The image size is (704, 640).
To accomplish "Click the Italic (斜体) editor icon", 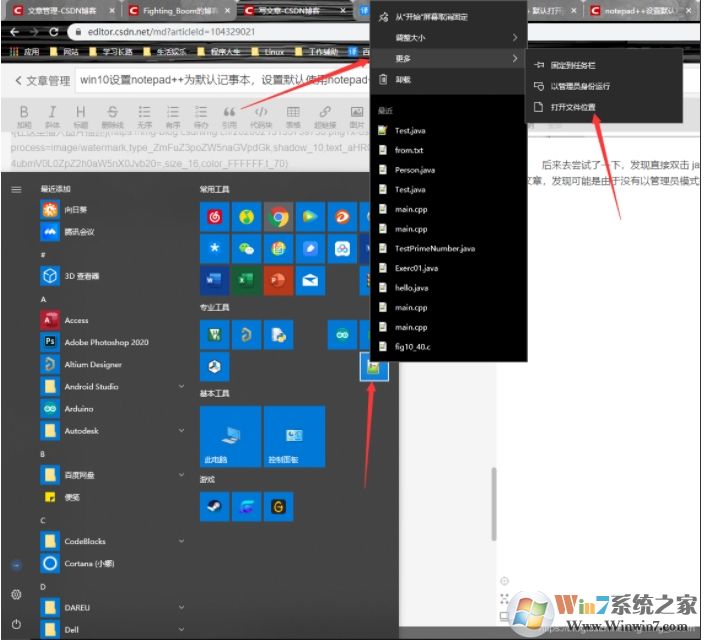I will pyautogui.click(x=53, y=116).
